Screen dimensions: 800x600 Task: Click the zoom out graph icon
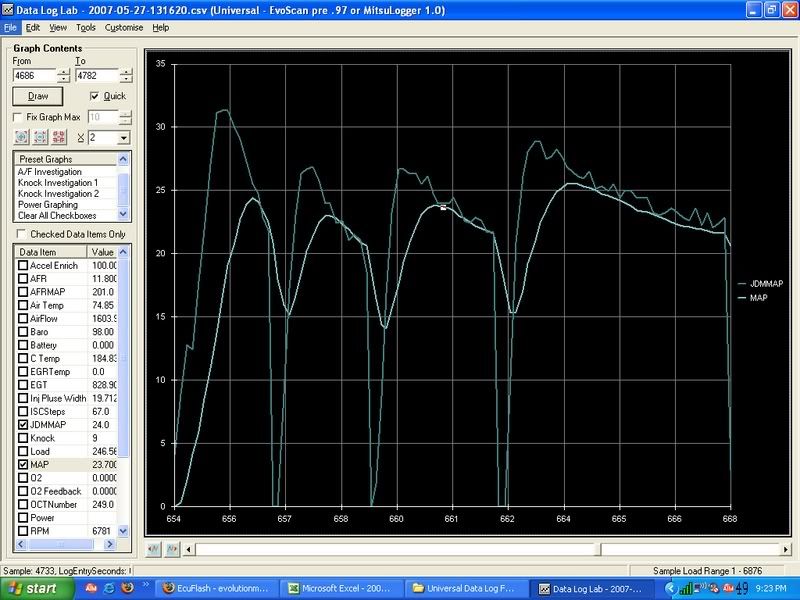click(x=41, y=137)
